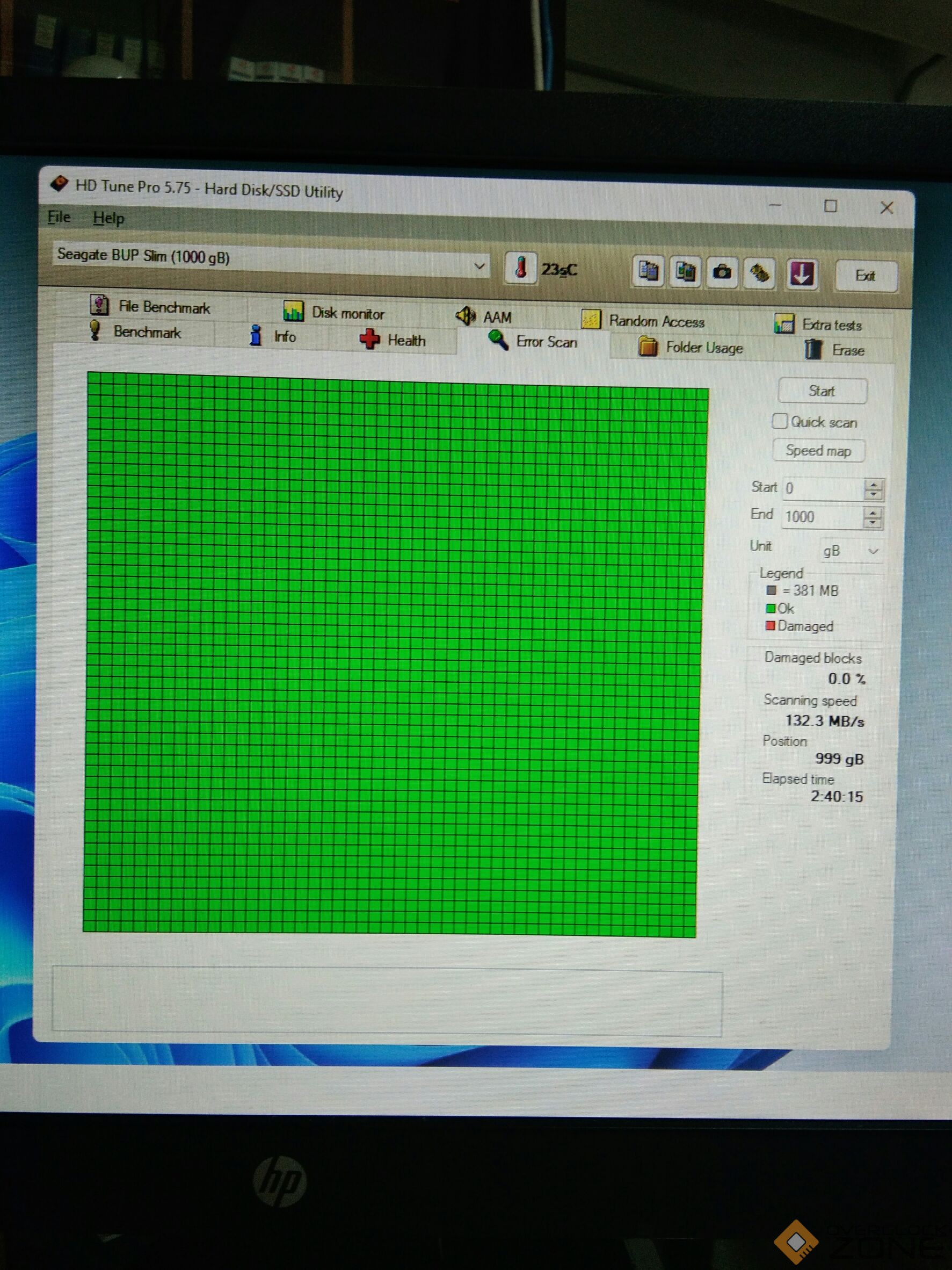Screen dimensions: 952x1270
Task: Open the Help menu
Action: [108, 218]
